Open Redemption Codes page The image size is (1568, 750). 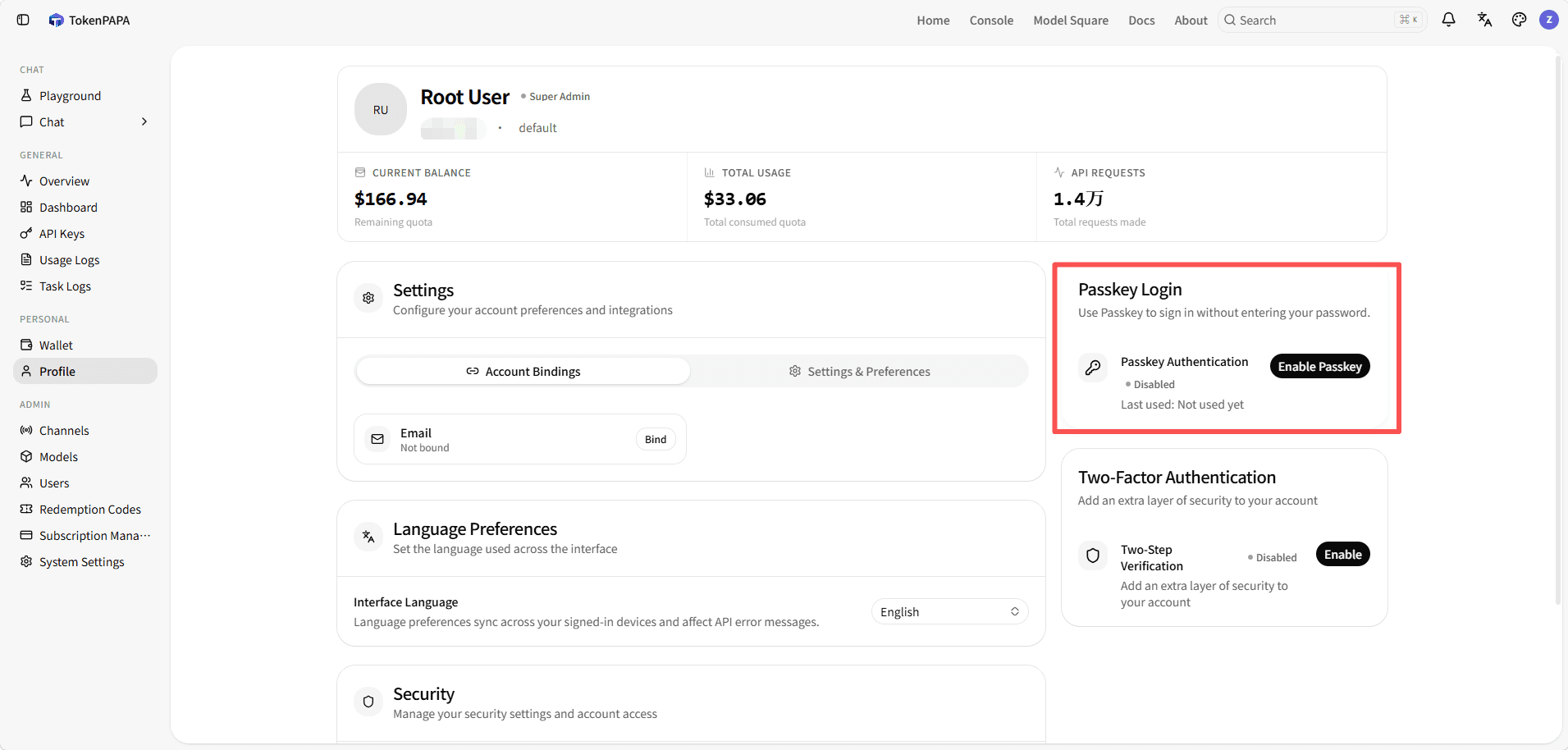[85, 509]
